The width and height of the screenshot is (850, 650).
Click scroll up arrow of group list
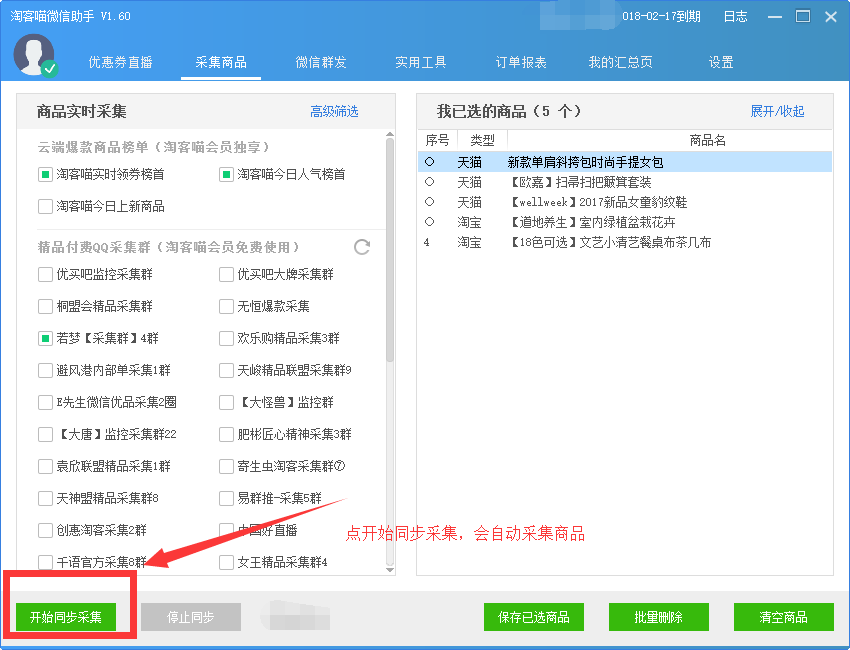390,134
